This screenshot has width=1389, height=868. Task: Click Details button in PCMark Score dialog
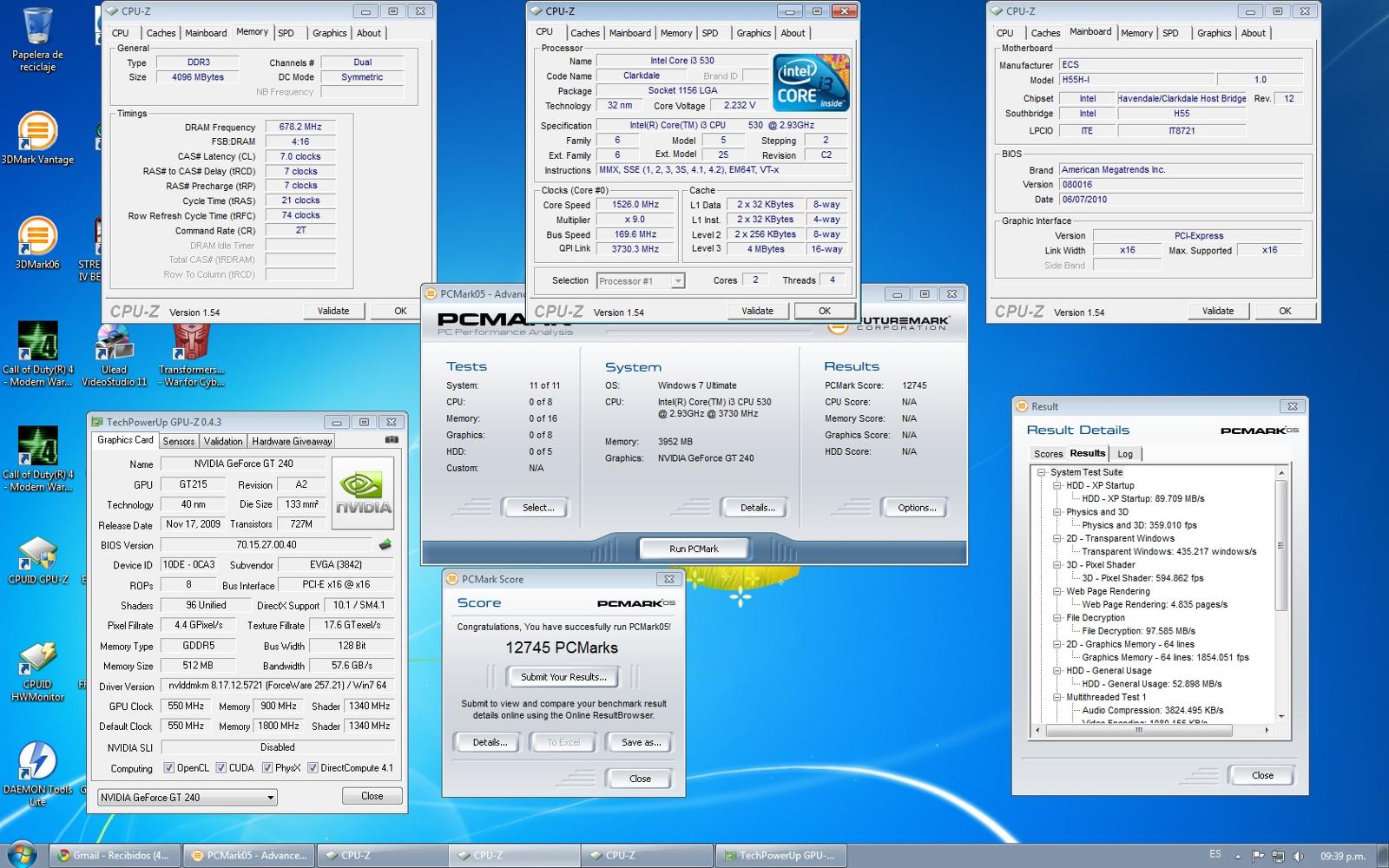490,742
